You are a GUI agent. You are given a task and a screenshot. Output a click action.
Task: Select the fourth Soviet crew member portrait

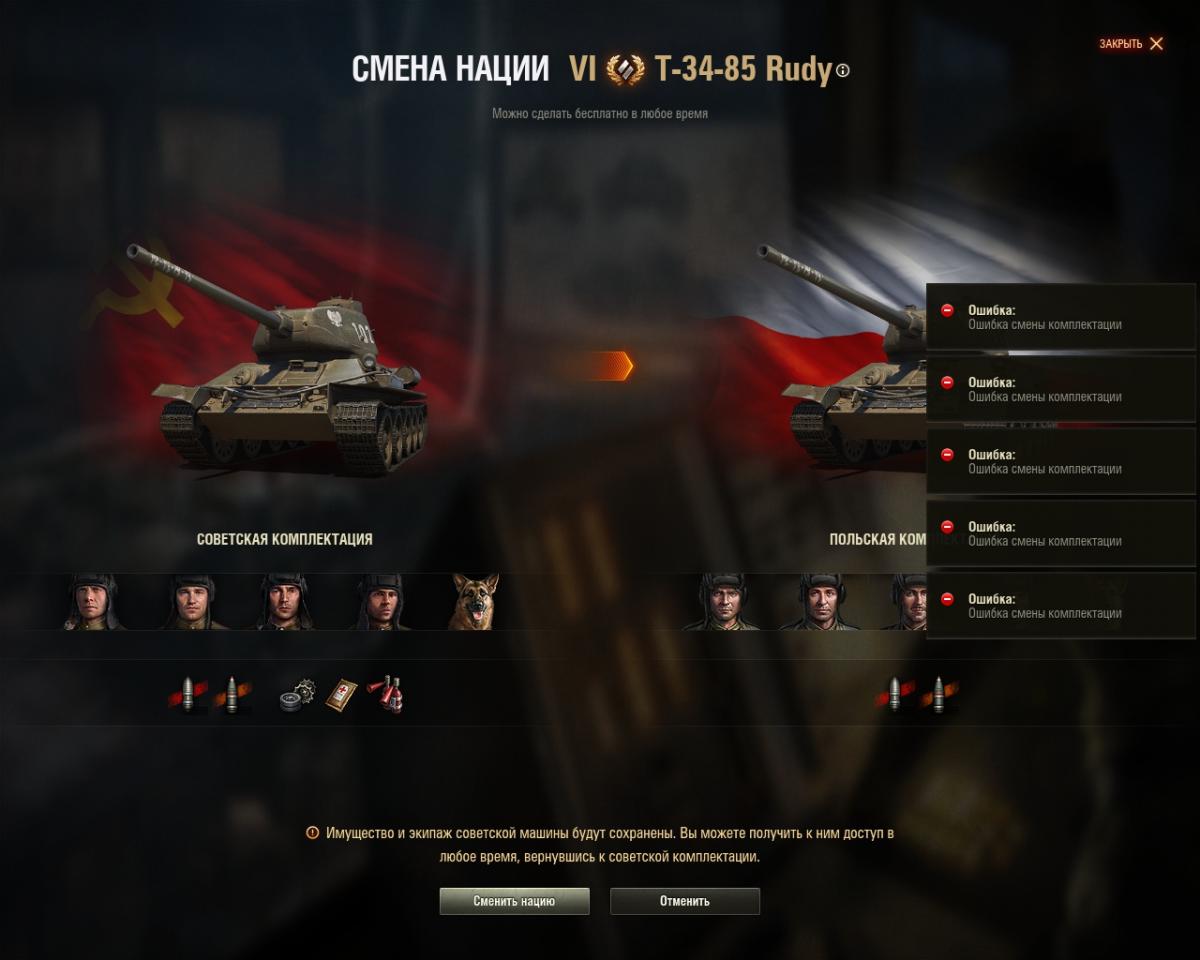pyautogui.click(x=381, y=601)
